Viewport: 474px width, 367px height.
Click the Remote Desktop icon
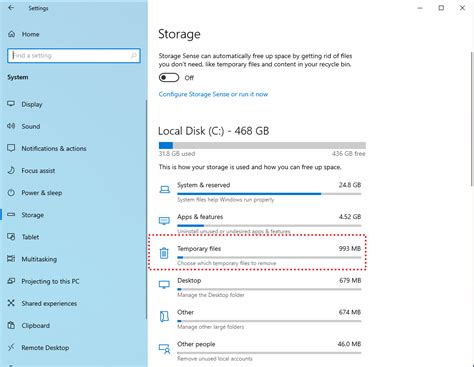click(x=11, y=347)
